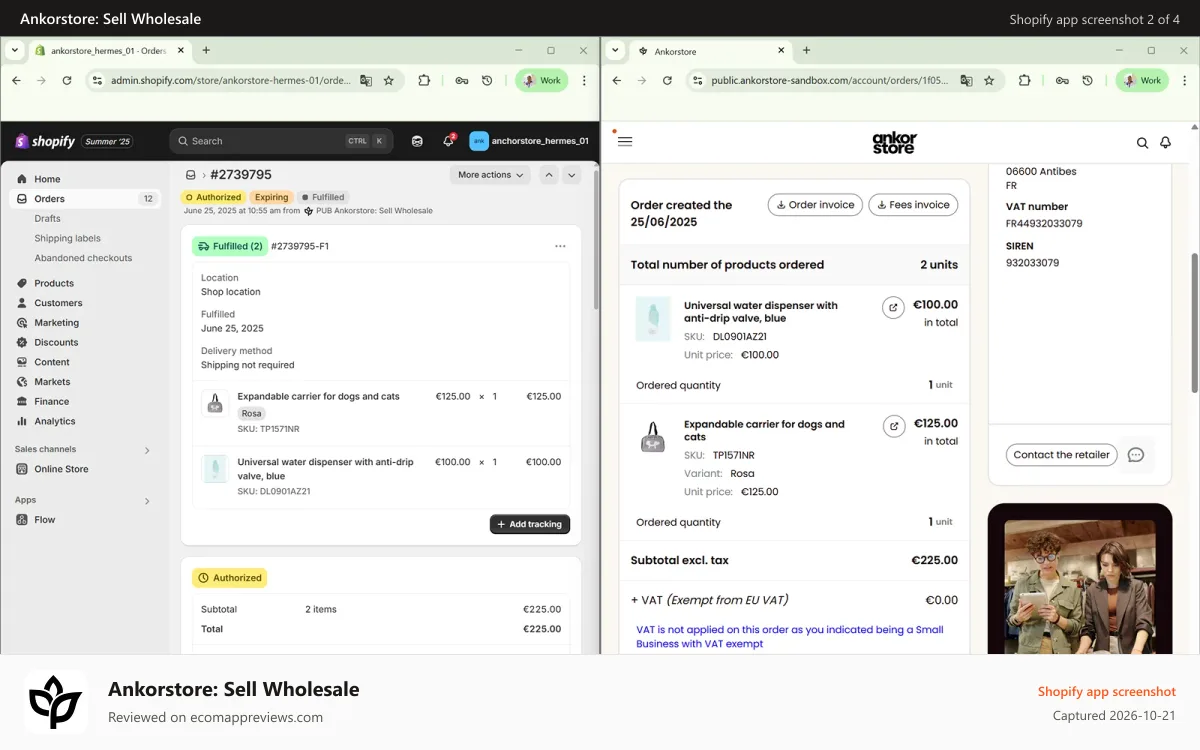Download the Fees invoice
This screenshot has width=1200, height=750.
[913, 205]
